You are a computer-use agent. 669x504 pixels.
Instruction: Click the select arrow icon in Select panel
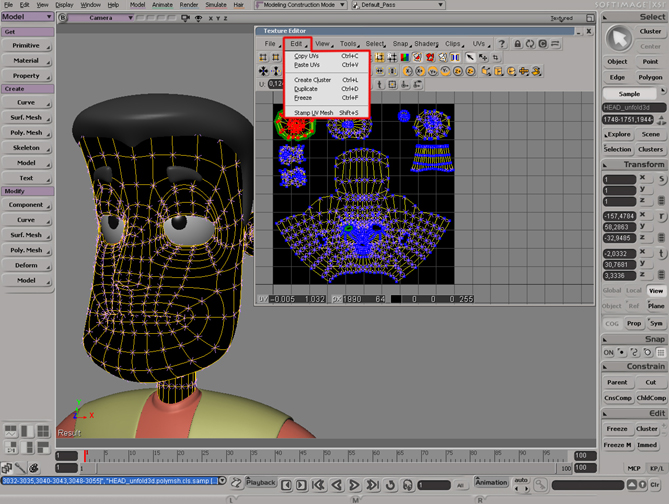pos(619,37)
